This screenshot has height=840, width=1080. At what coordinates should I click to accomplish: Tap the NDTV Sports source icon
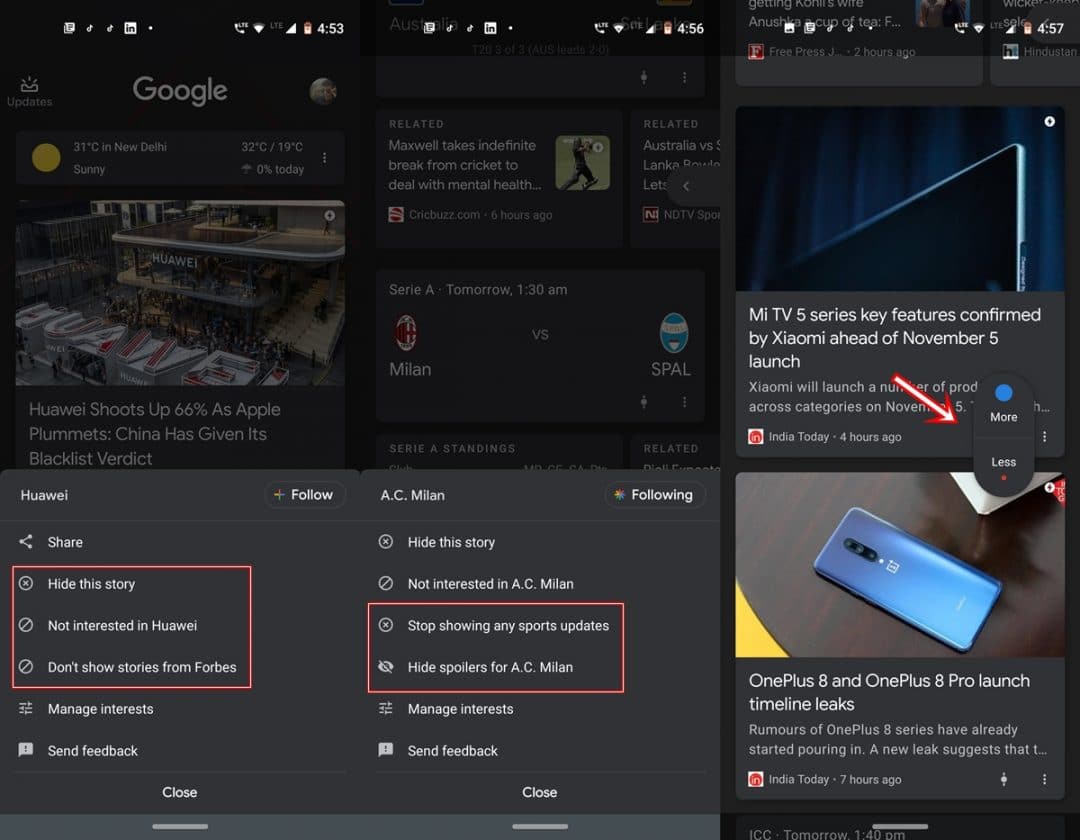[650, 215]
